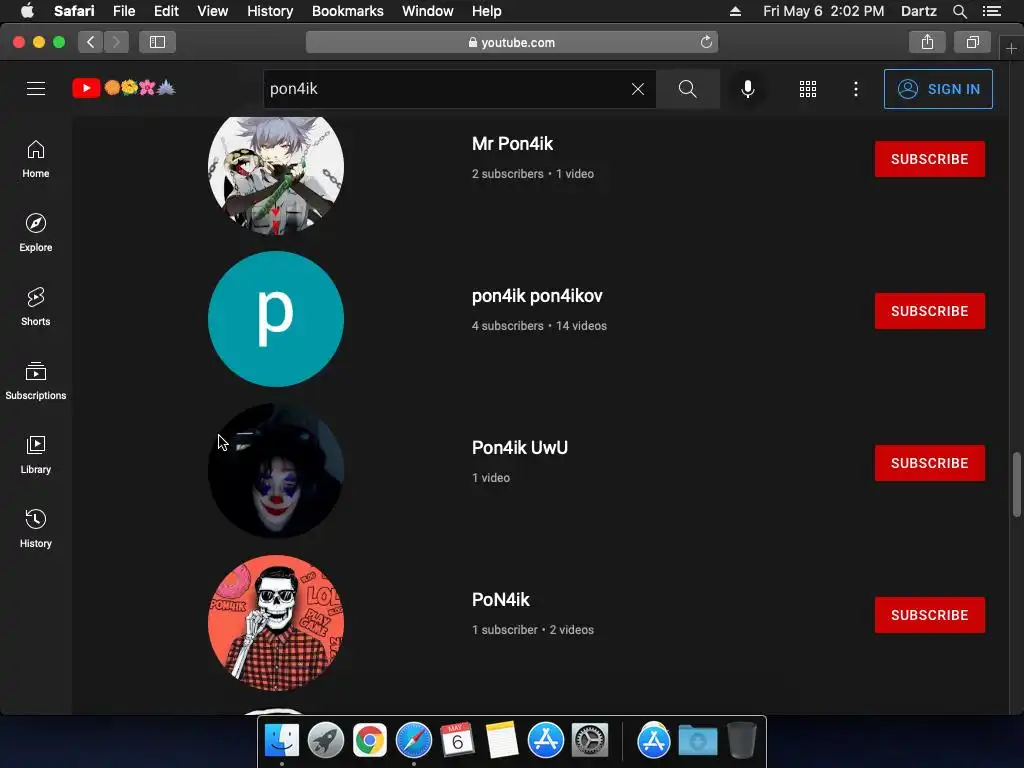Open the YouTube hamburger guide menu
This screenshot has width=1024, height=768.
coord(36,89)
